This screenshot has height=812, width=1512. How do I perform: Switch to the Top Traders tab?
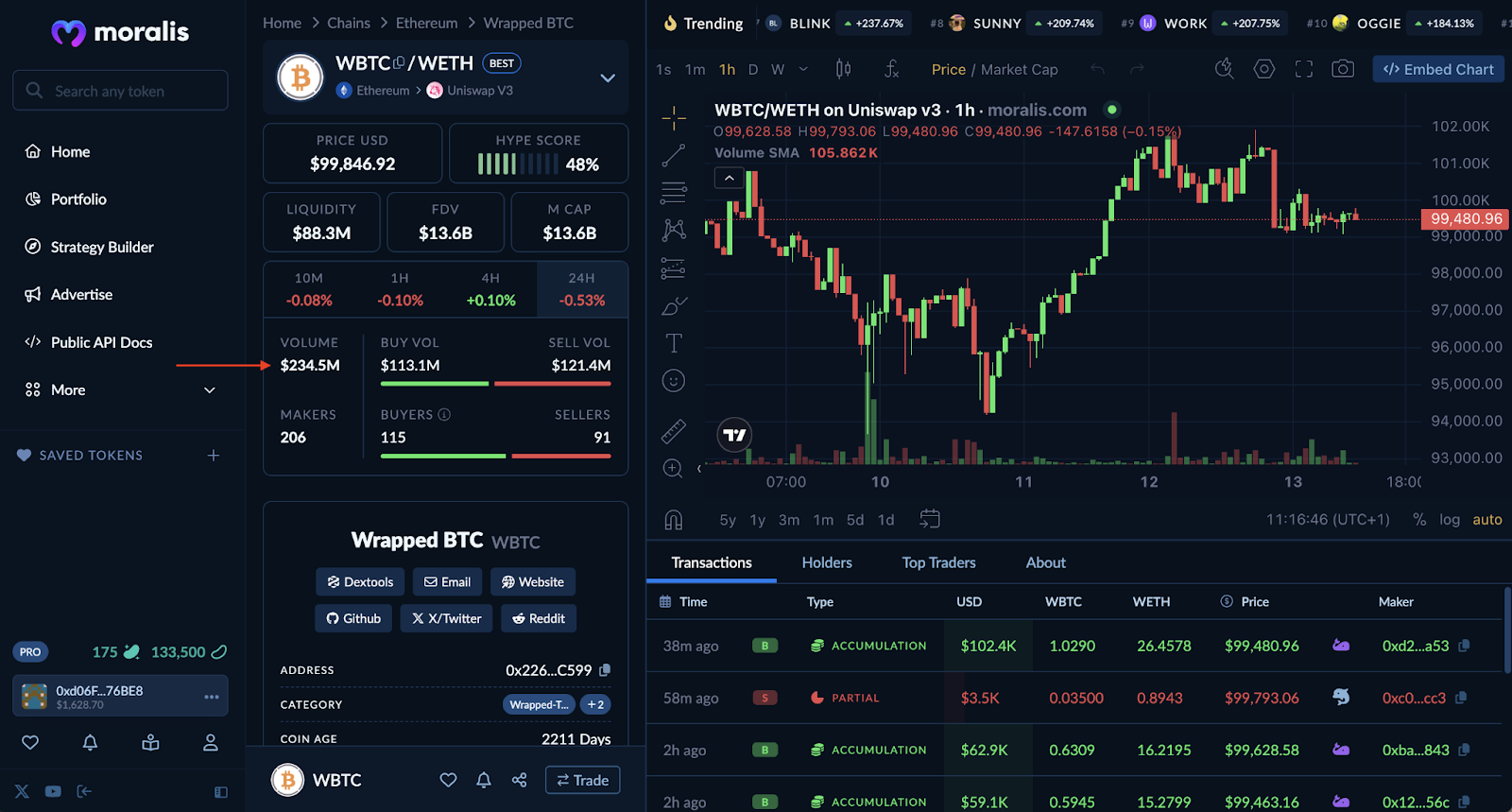938,562
